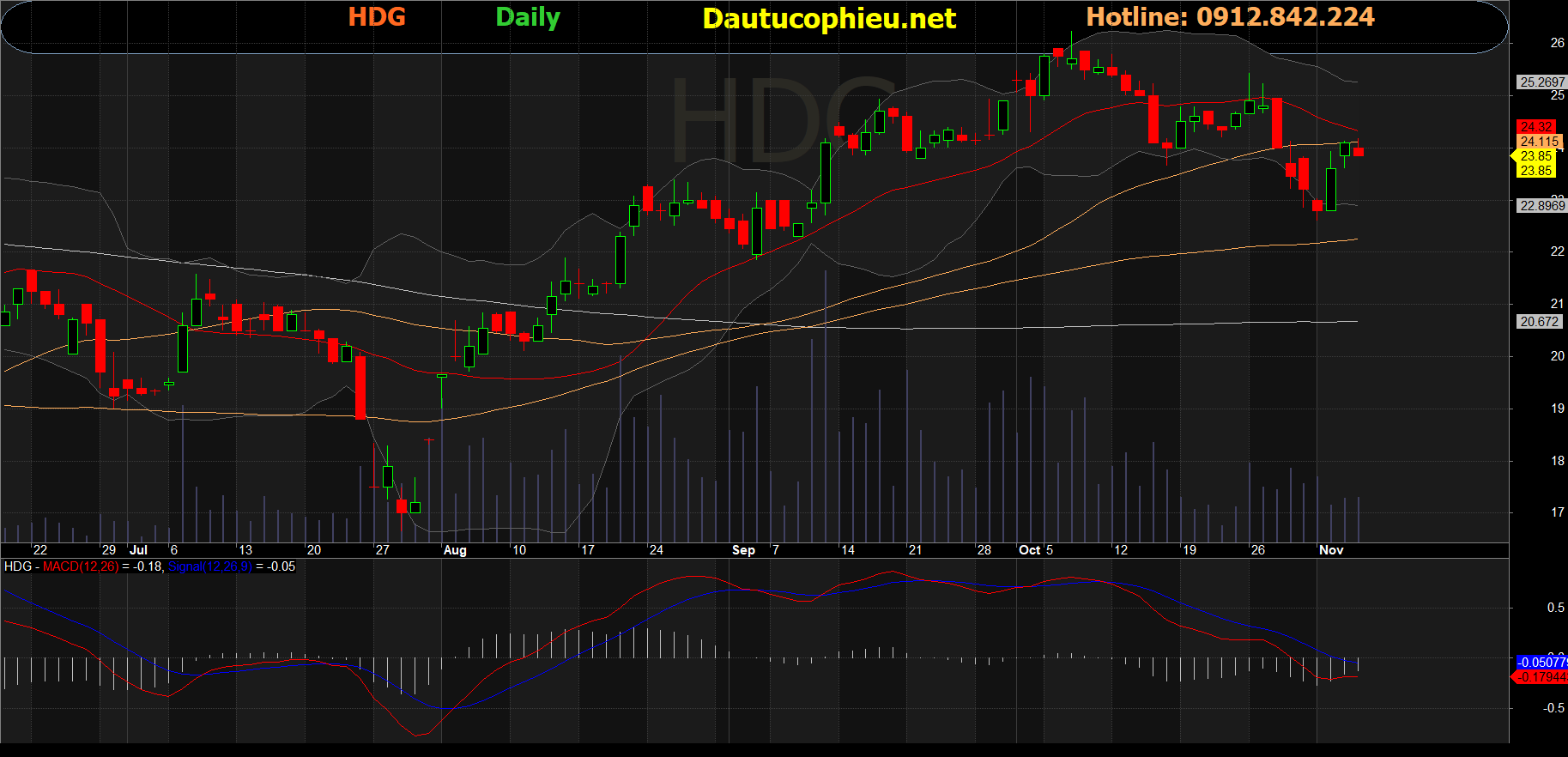
Task: Click date axis label 6 after Jul
Action: coord(174,550)
